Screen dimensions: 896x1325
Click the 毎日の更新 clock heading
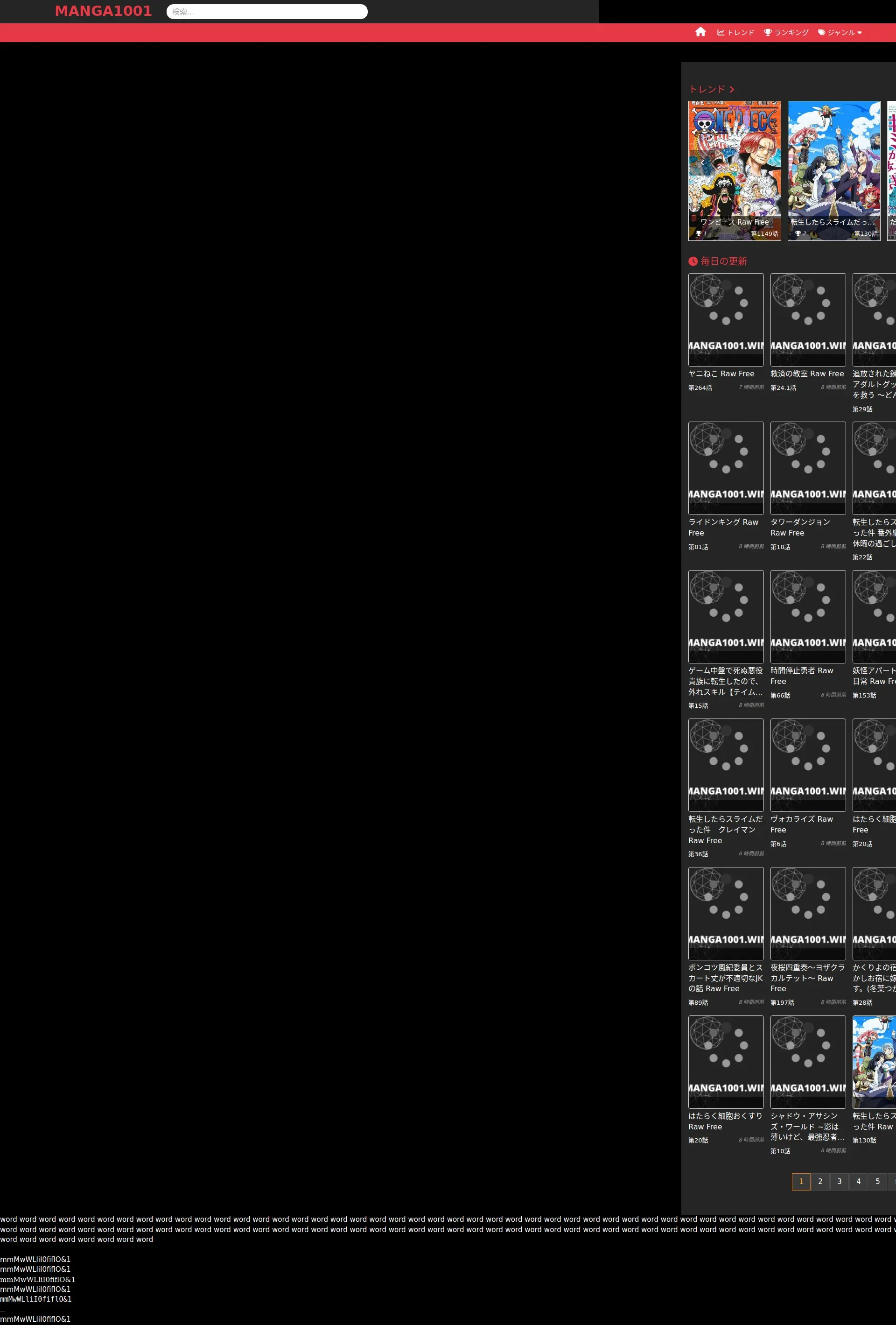point(718,261)
